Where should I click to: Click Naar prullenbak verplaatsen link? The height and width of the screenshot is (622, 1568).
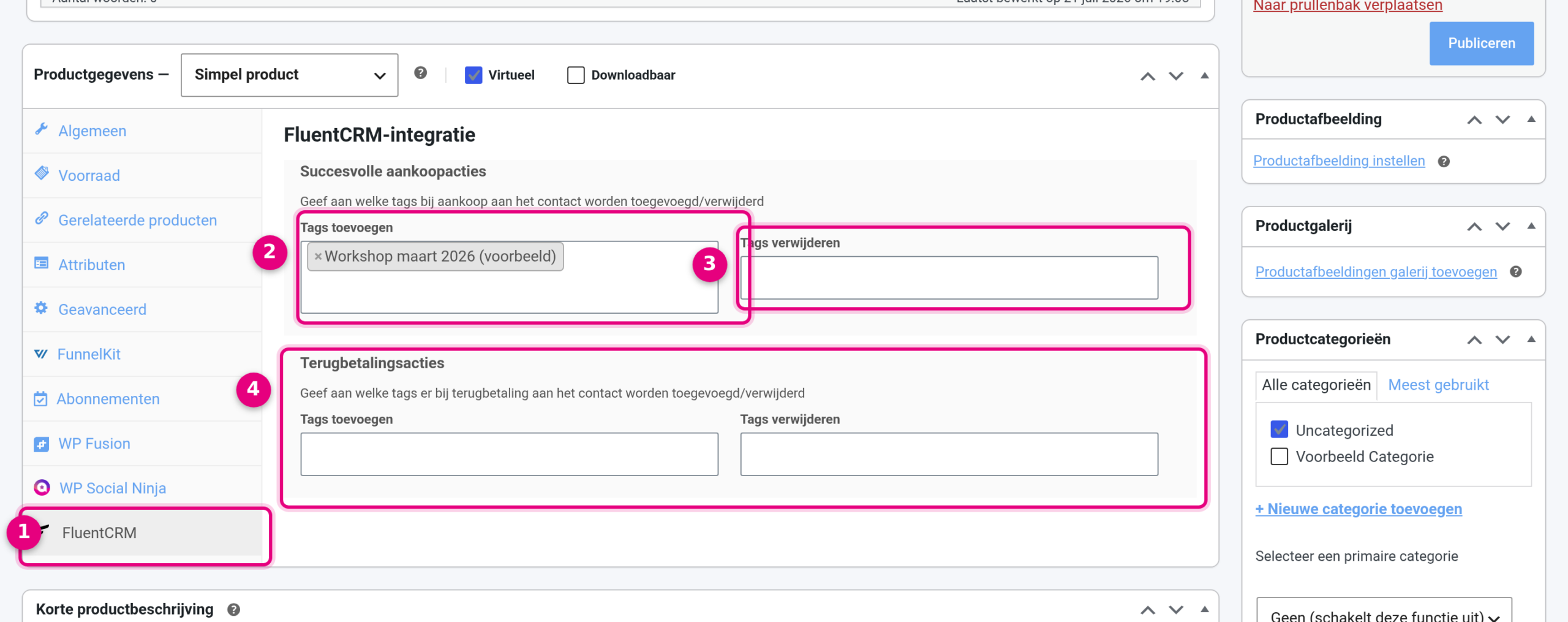tap(1347, 6)
